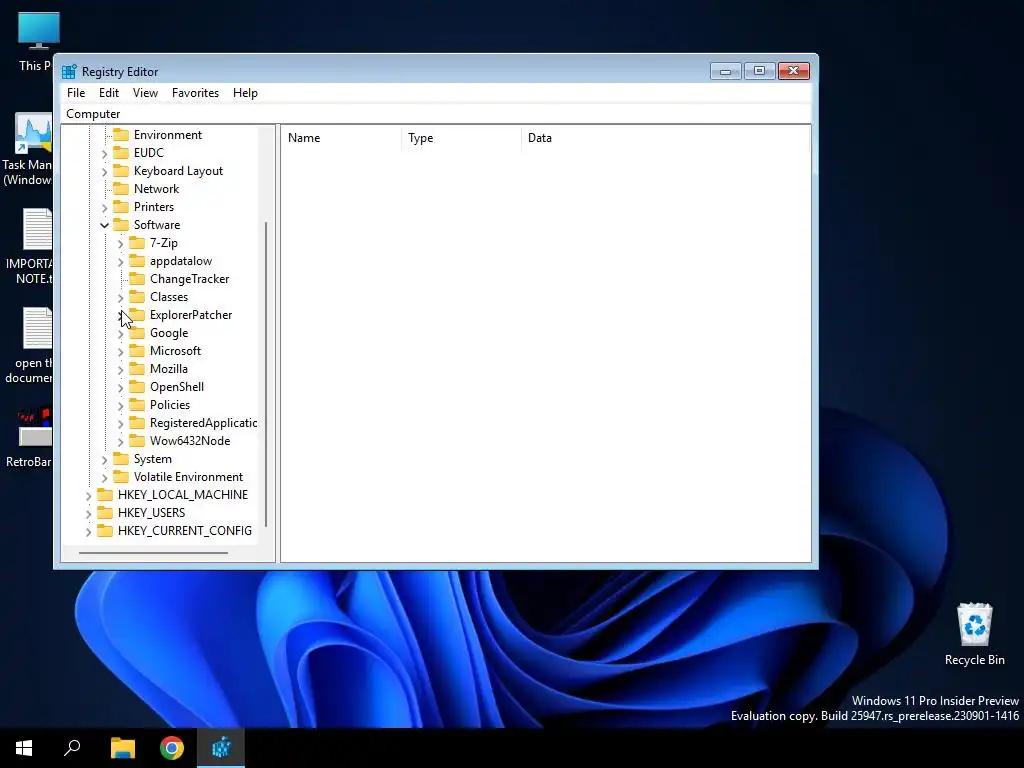
Task: Expand the Policies key
Action: tap(120, 406)
